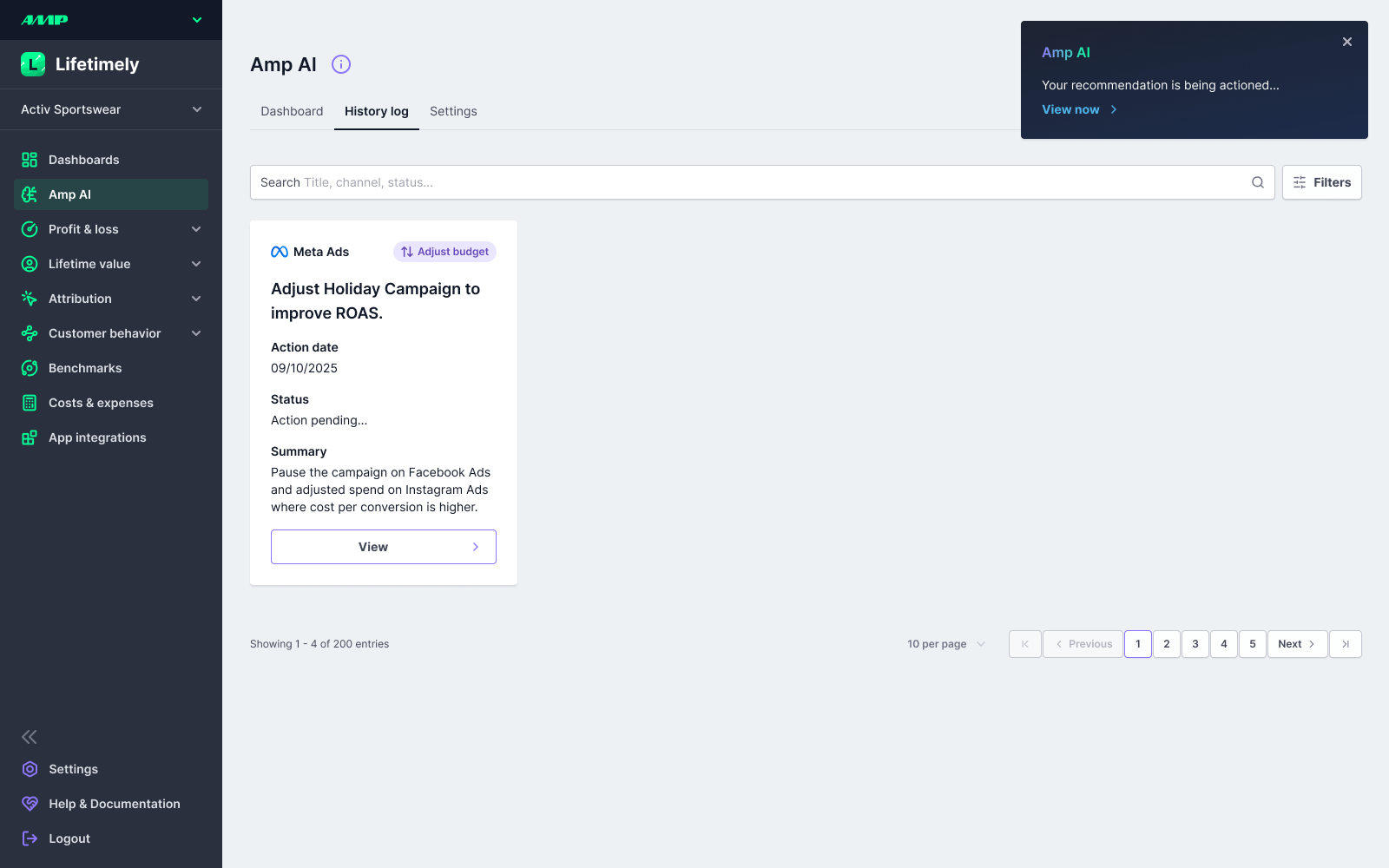Click the magnifier search icon

click(x=1258, y=182)
